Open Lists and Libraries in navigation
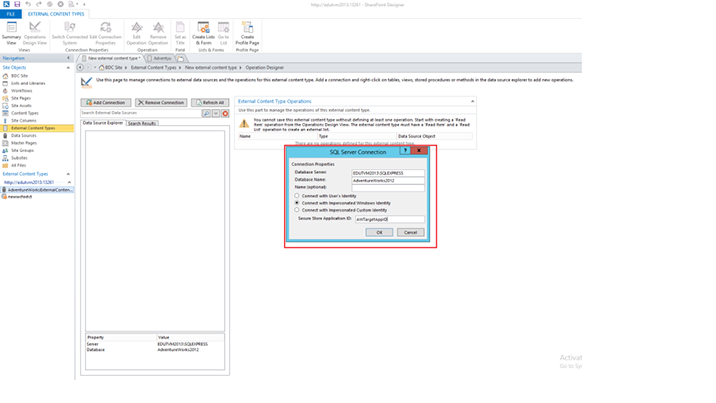 point(28,84)
